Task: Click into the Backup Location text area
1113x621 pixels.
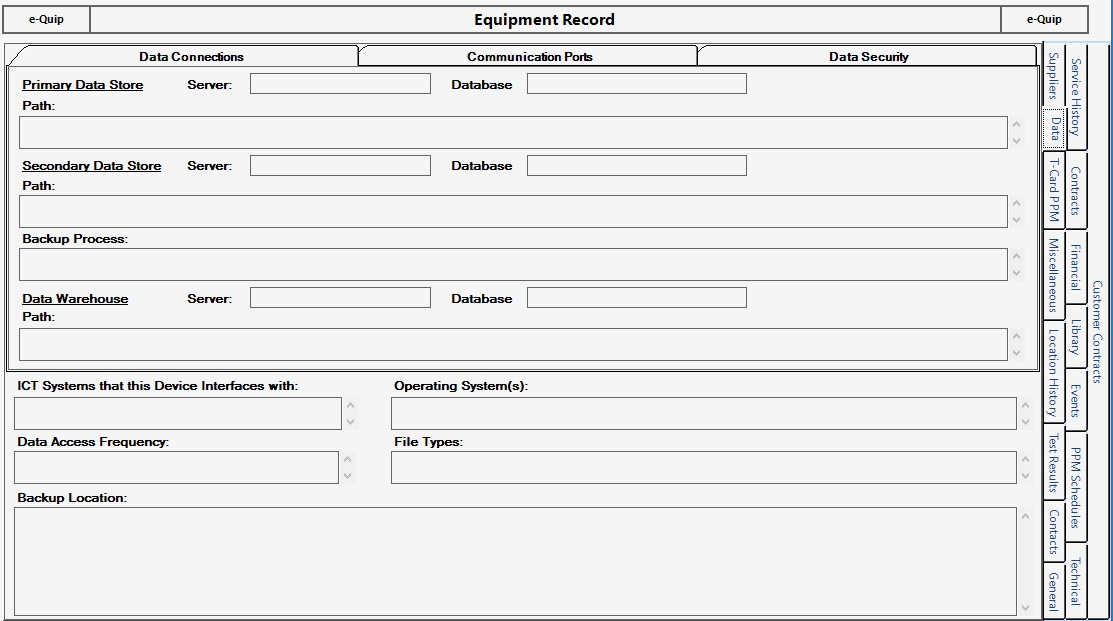Action: [x=515, y=561]
